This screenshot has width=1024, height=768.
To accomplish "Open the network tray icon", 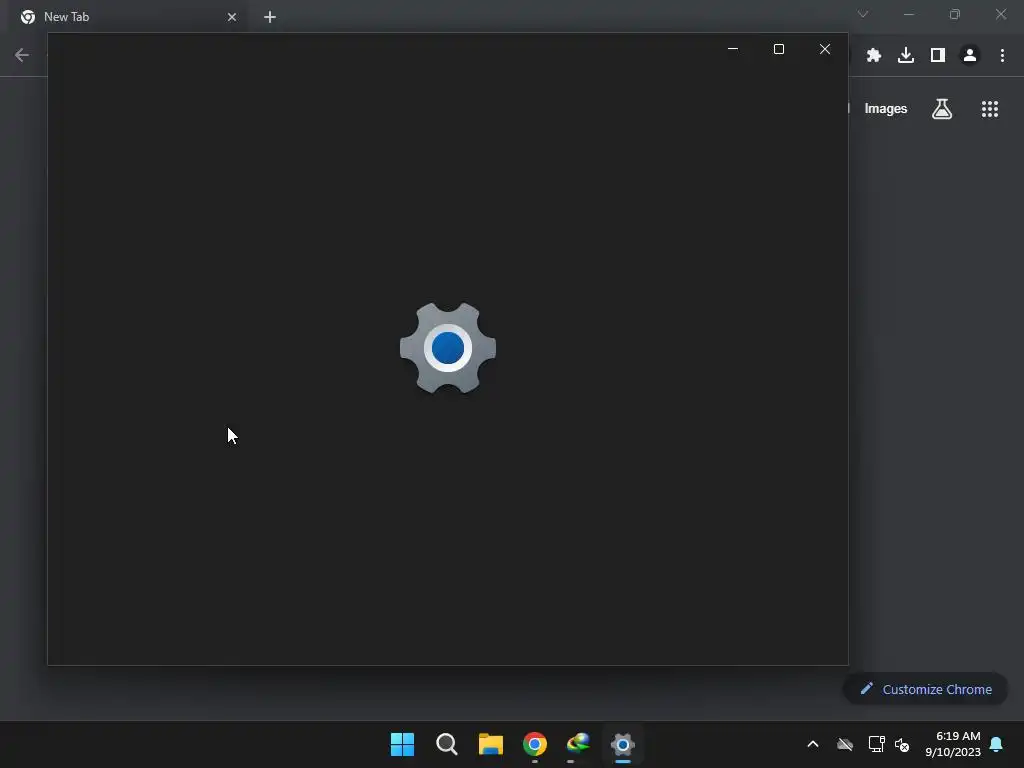I will tap(876, 744).
